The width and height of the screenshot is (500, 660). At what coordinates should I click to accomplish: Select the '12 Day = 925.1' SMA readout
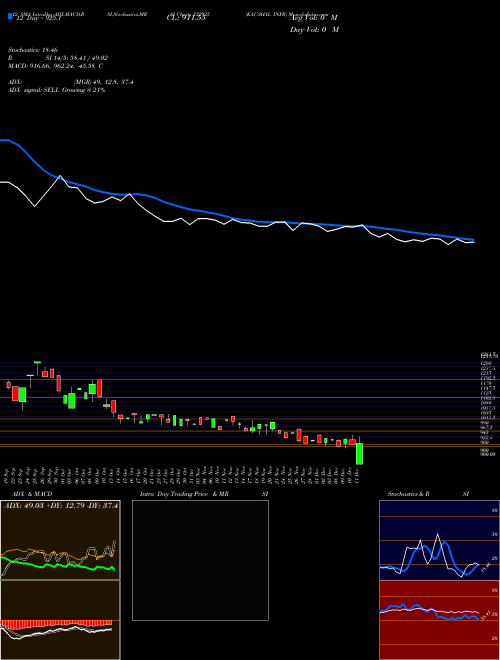pos(39,19)
